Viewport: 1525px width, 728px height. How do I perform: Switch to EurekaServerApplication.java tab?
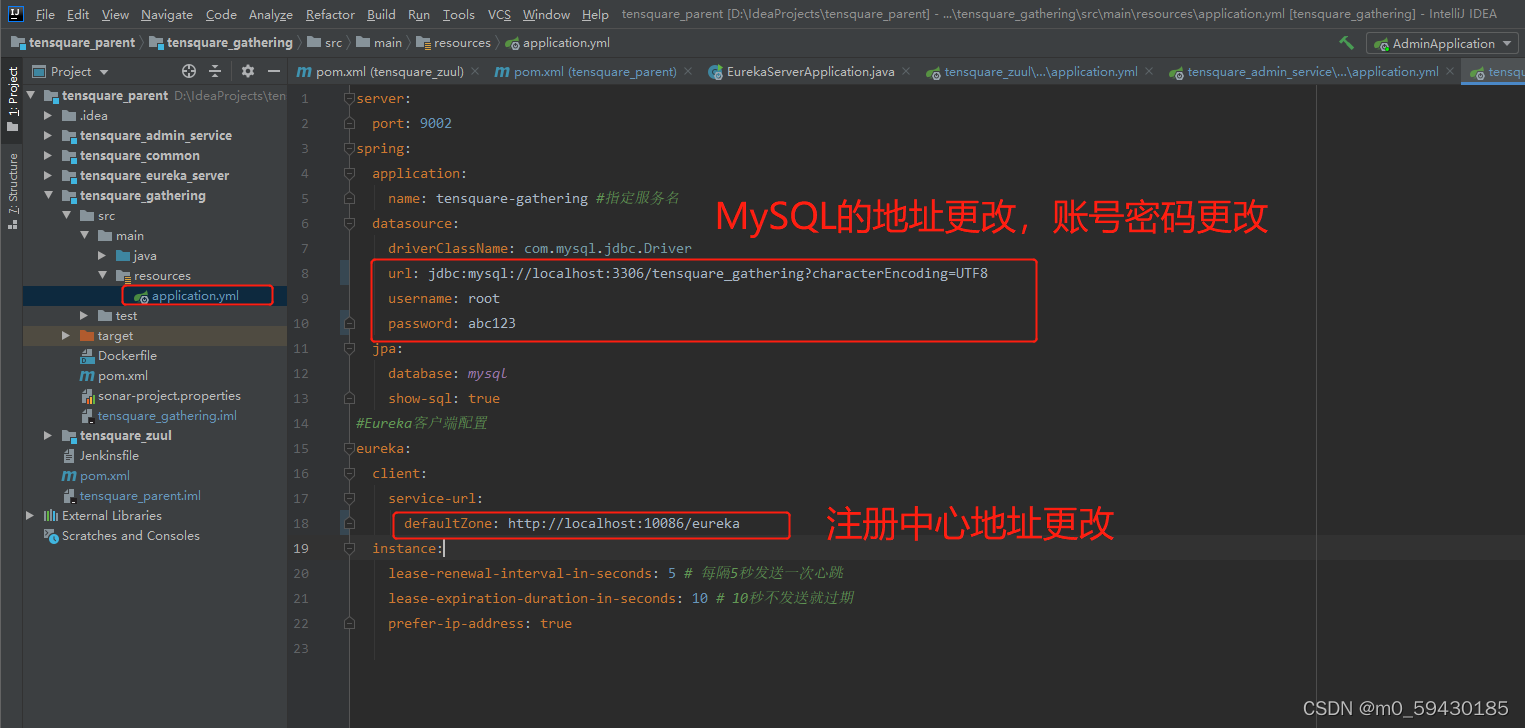pos(809,72)
